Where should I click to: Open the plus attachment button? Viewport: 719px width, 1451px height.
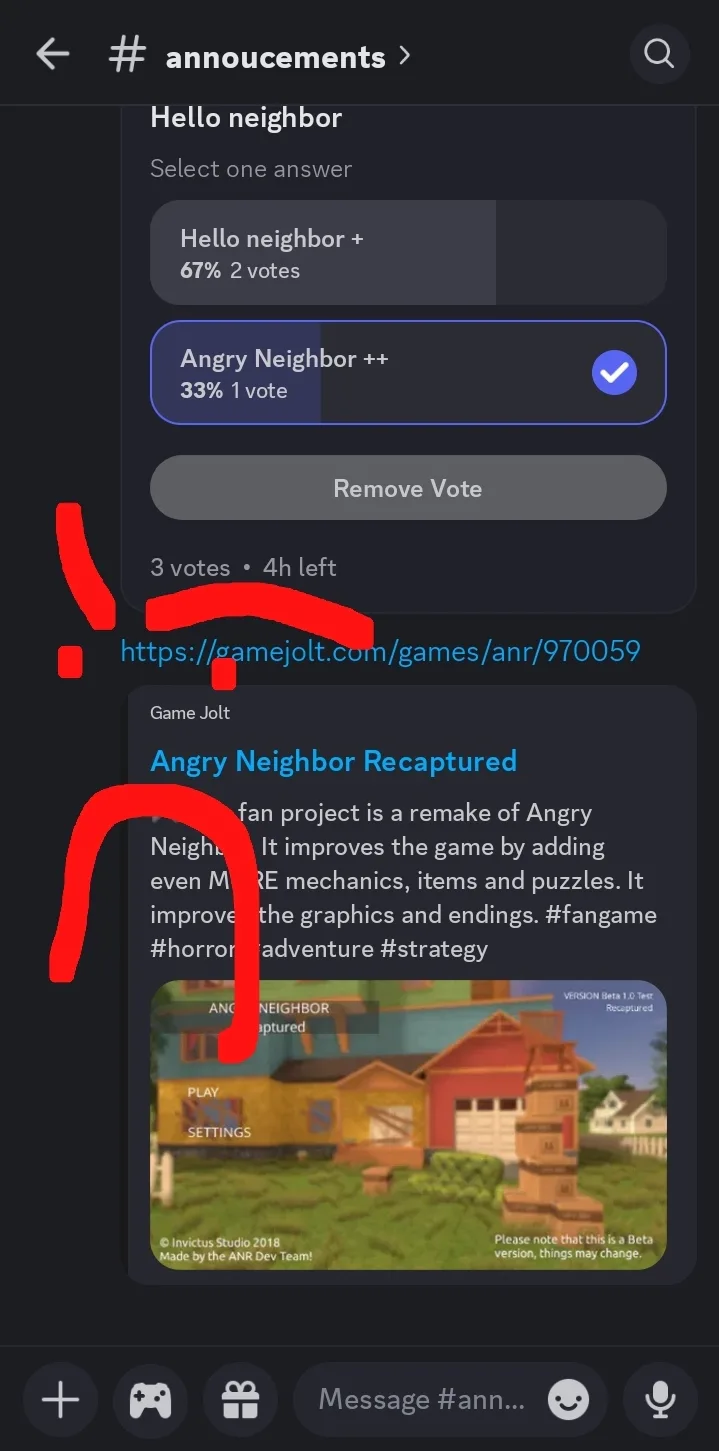(60, 1399)
